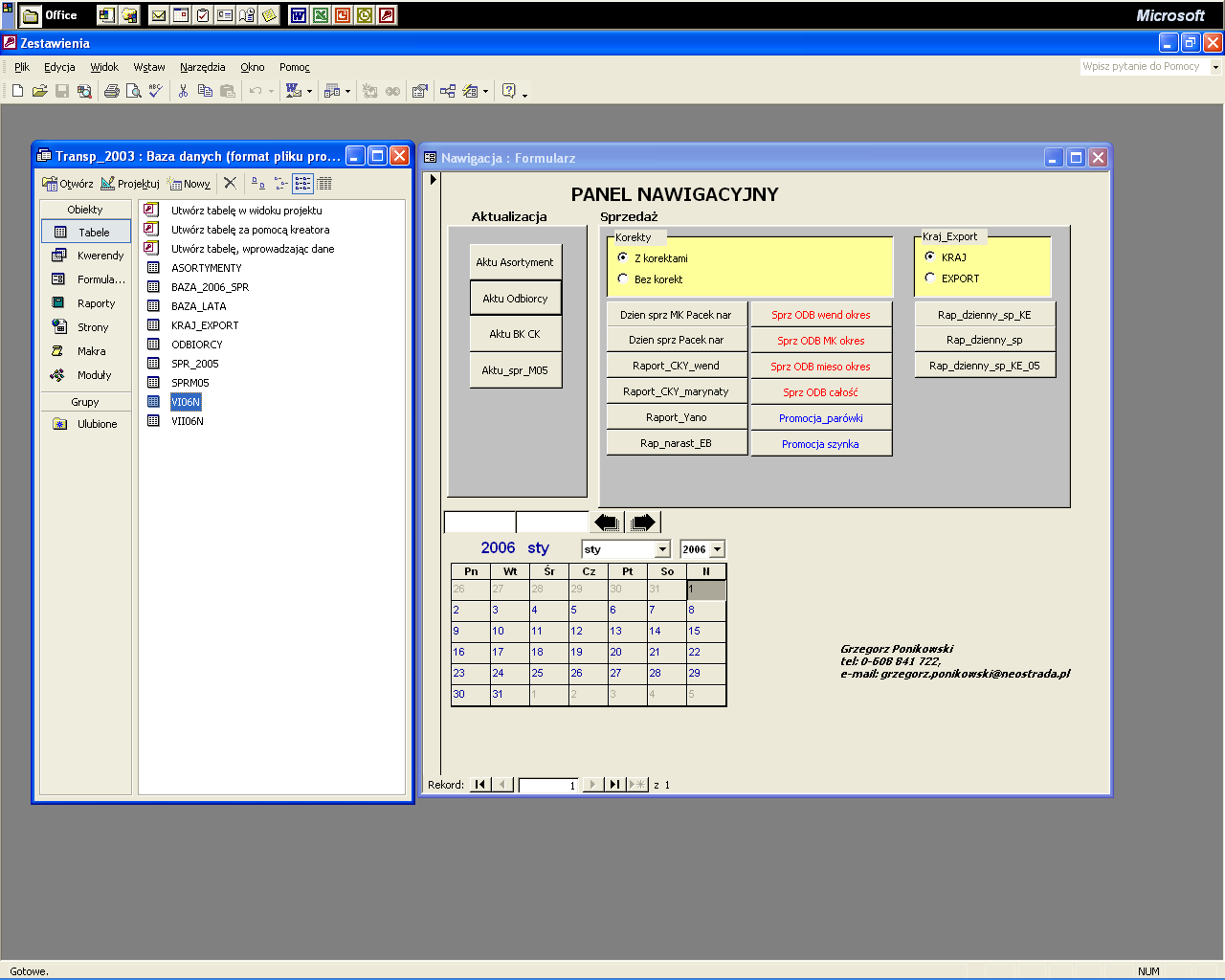Select the 'Bez korekt' radio option
Image resolution: width=1225 pixels, height=980 pixels.
(x=623, y=278)
